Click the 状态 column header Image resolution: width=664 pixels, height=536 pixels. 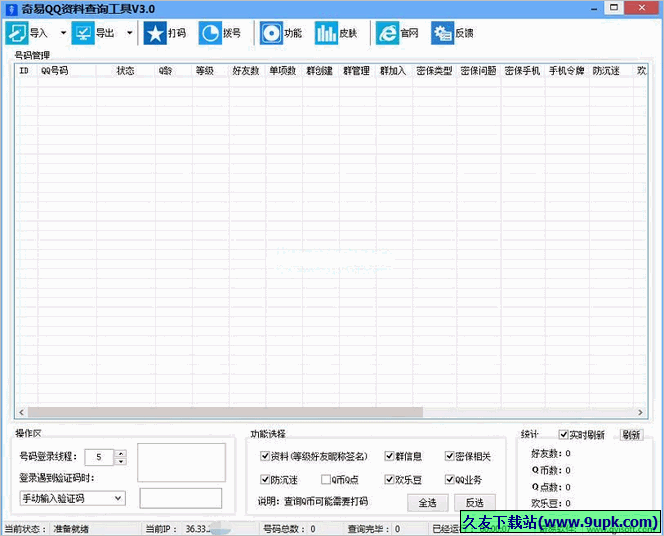pyautogui.click(x=125, y=71)
